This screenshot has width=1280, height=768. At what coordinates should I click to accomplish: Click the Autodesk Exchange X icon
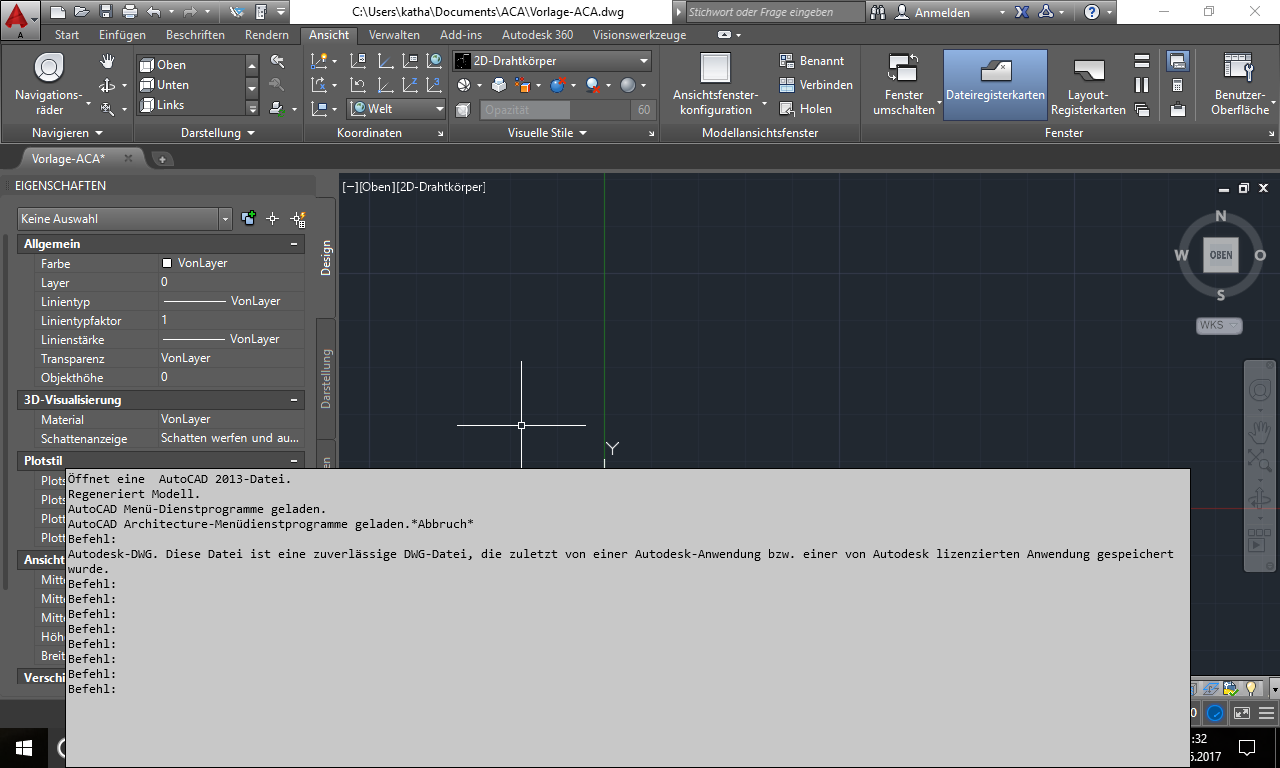coord(1022,12)
